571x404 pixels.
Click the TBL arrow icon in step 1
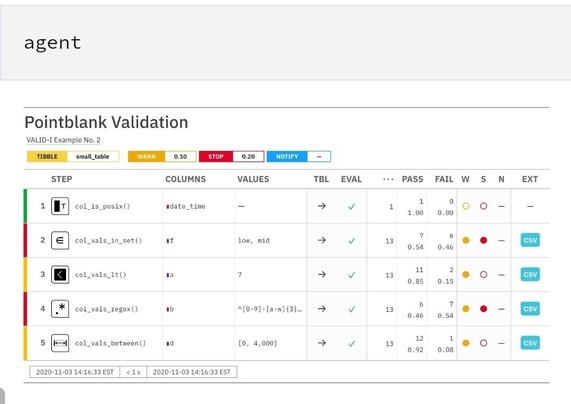tap(322, 206)
